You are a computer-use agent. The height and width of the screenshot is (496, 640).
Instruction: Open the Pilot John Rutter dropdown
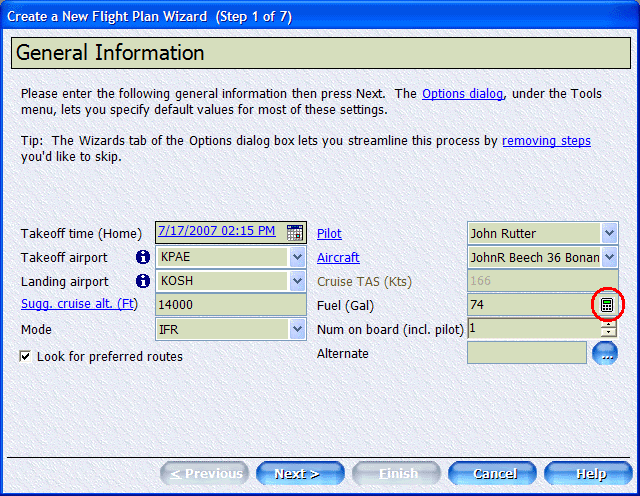pyautogui.click(x=609, y=233)
